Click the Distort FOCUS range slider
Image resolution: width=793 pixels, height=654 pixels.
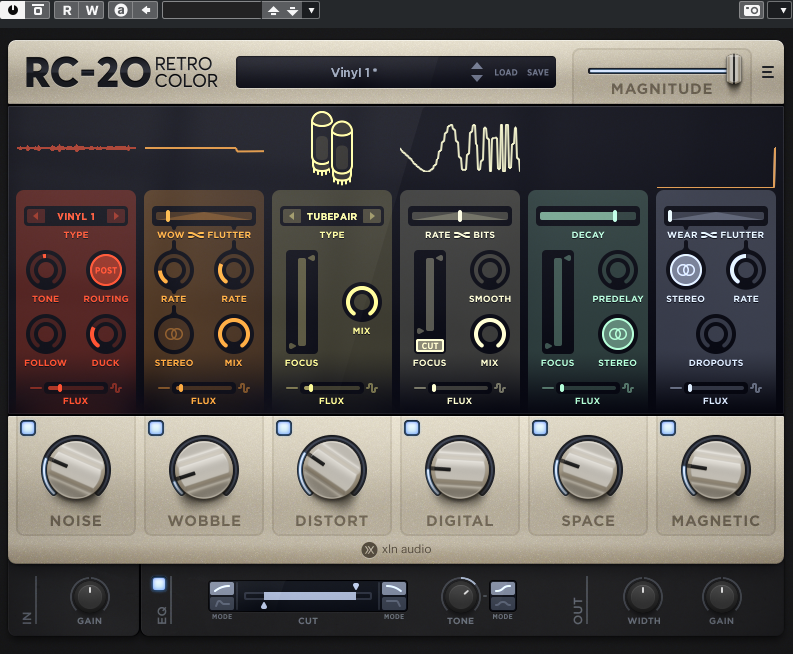pyautogui.click(x=302, y=302)
